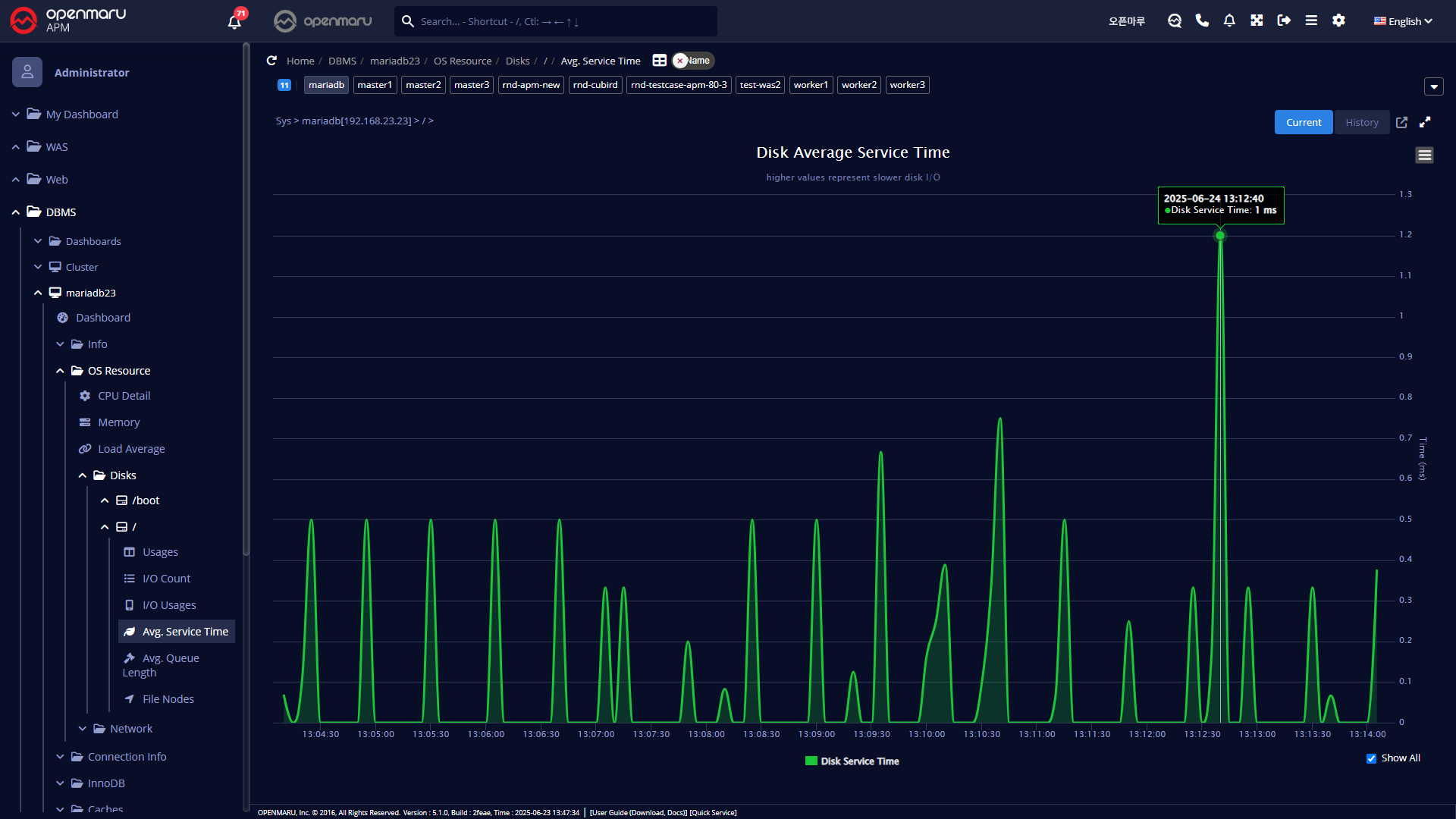Open I/O Count in the sidebar
Image resolution: width=1456 pixels, height=819 pixels.
click(x=166, y=579)
